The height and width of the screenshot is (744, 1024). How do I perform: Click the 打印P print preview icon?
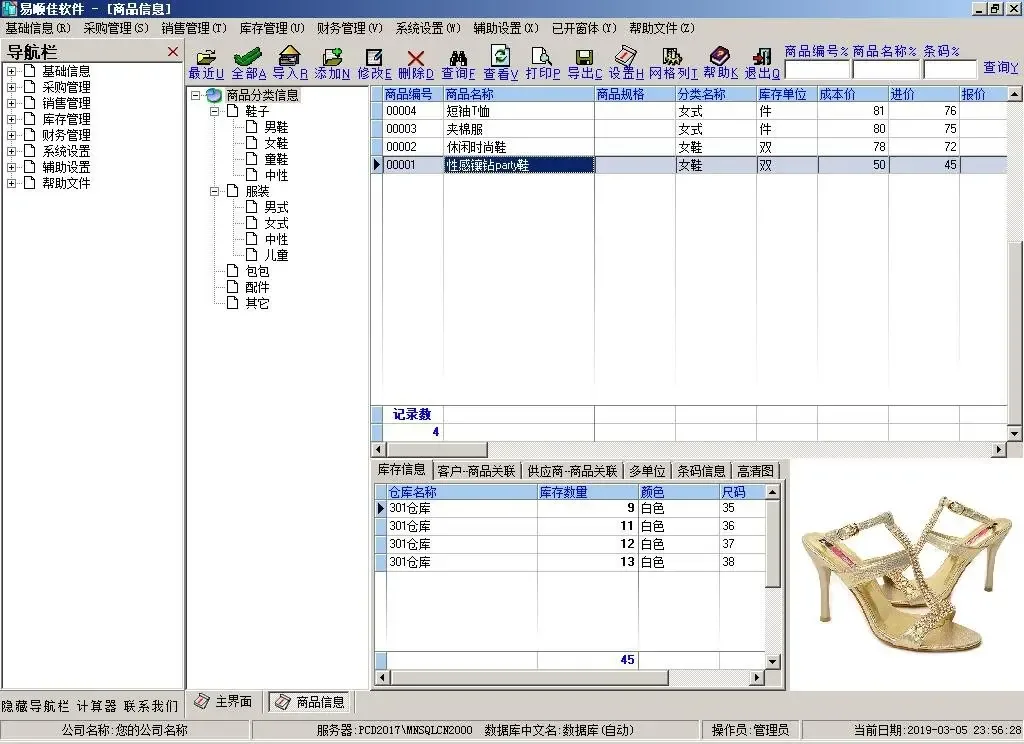pos(542,57)
